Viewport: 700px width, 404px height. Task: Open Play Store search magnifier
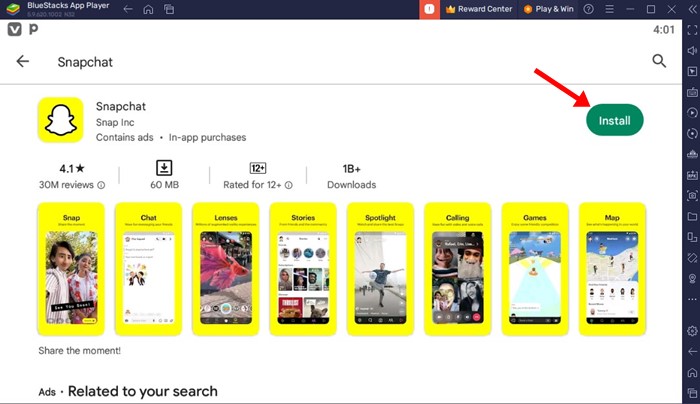coord(659,61)
